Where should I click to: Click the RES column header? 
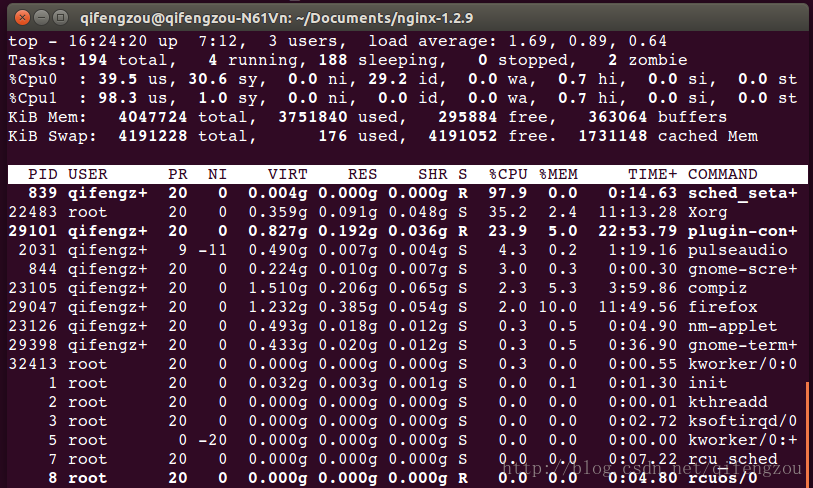[x=362, y=174]
